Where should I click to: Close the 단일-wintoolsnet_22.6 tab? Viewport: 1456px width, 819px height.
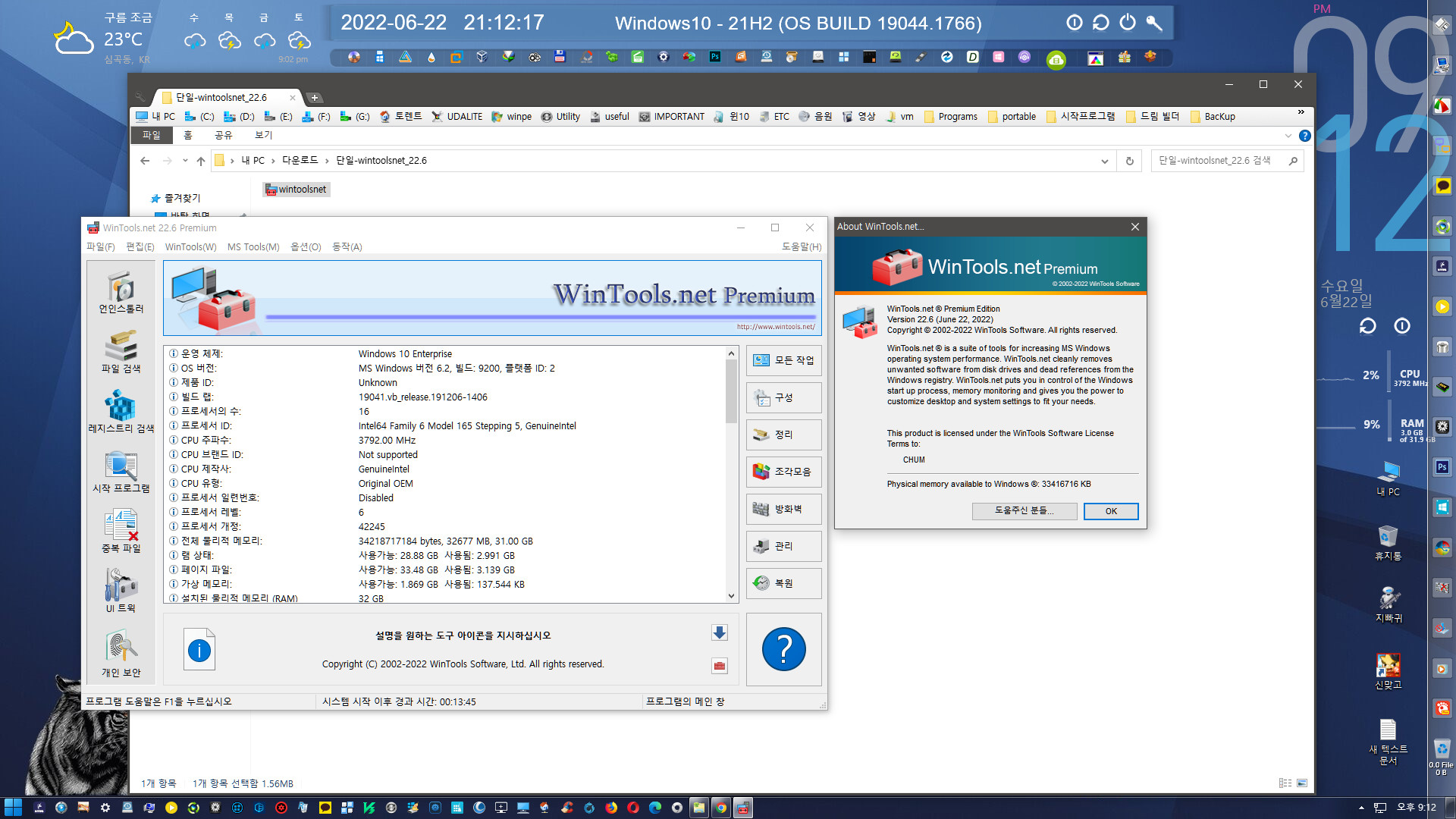tap(293, 98)
